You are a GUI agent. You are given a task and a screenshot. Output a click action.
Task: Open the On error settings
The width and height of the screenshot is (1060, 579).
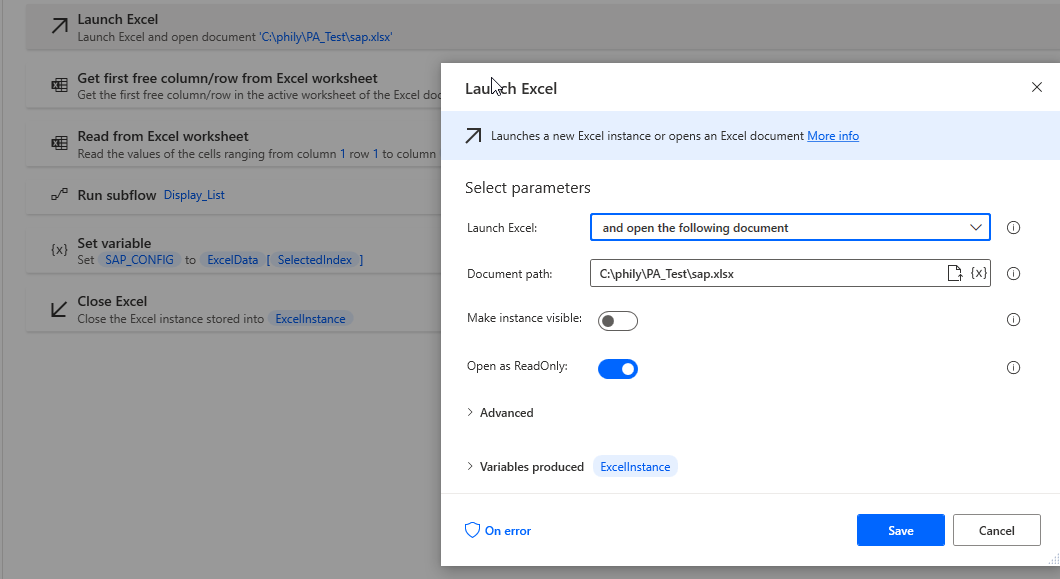[498, 531]
